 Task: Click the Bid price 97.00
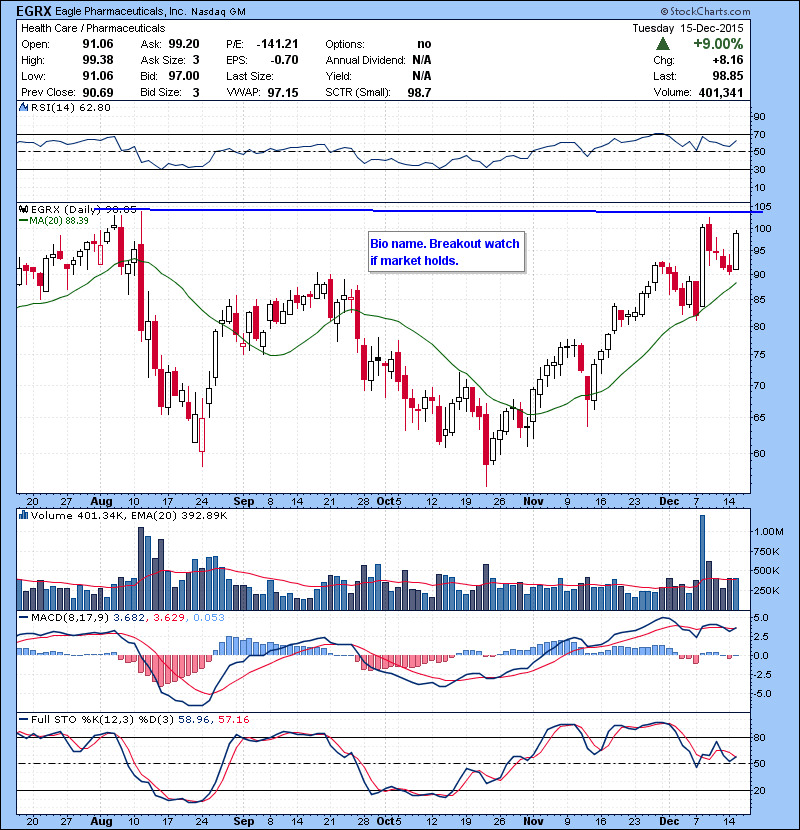tap(184, 76)
